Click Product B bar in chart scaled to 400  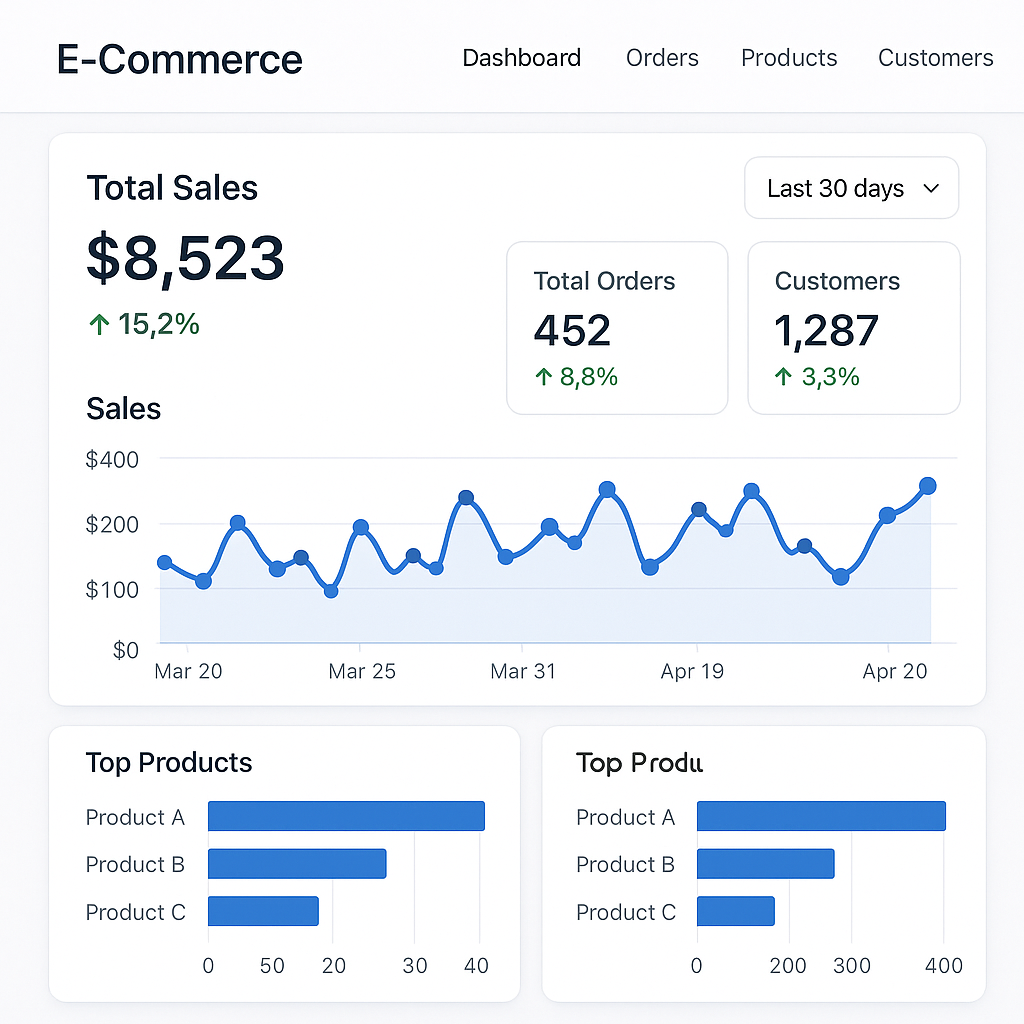click(765, 864)
